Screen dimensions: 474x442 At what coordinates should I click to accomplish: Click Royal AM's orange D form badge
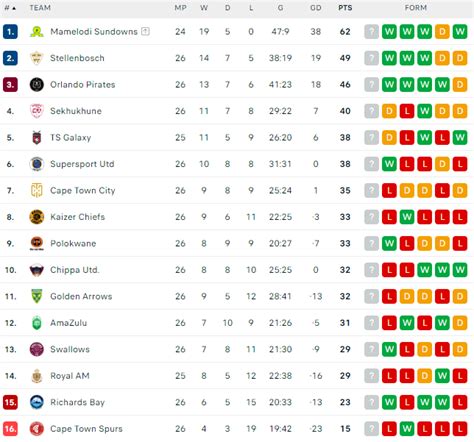point(424,376)
